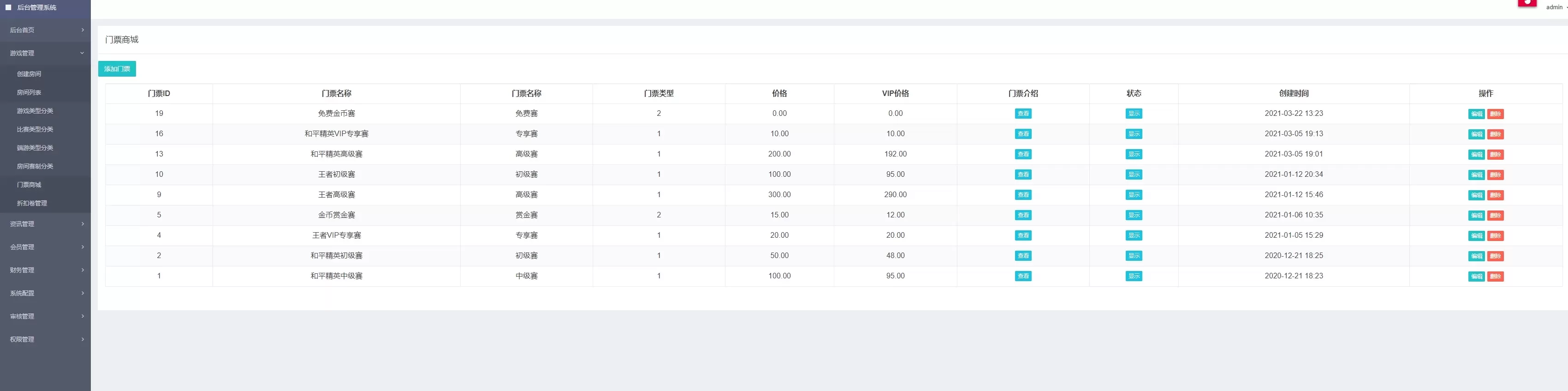Open the admin user dropdown

click(1556, 7)
